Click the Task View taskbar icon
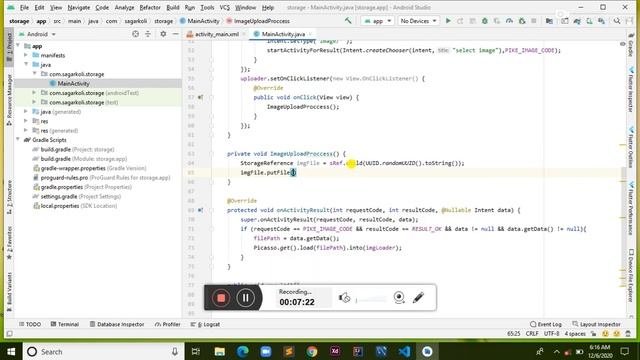Viewport: 640px width, 360px height. [196, 351]
